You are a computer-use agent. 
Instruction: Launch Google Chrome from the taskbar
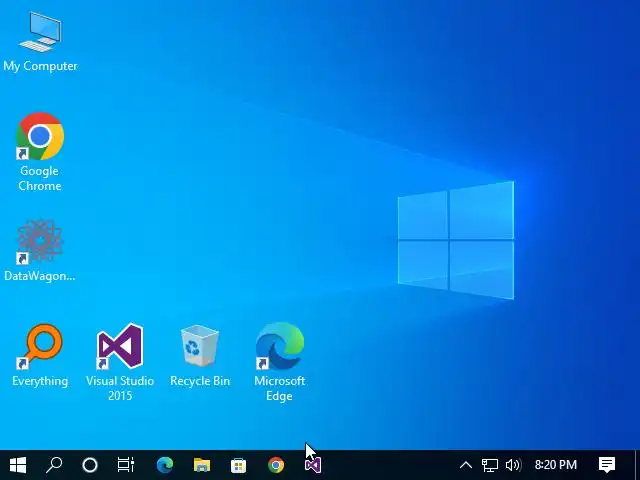click(276, 465)
